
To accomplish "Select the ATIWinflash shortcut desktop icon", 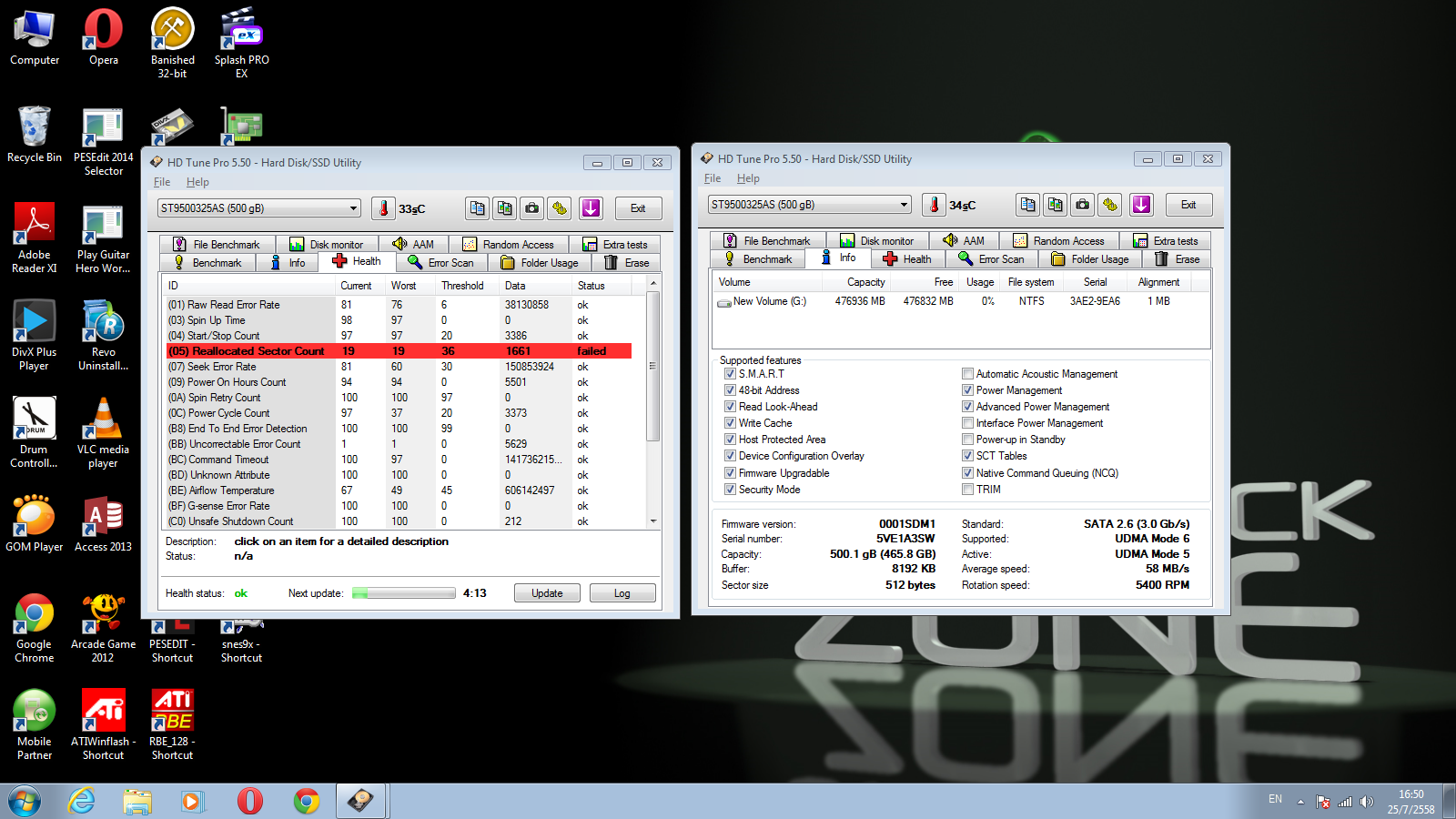I will tap(104, 725).
